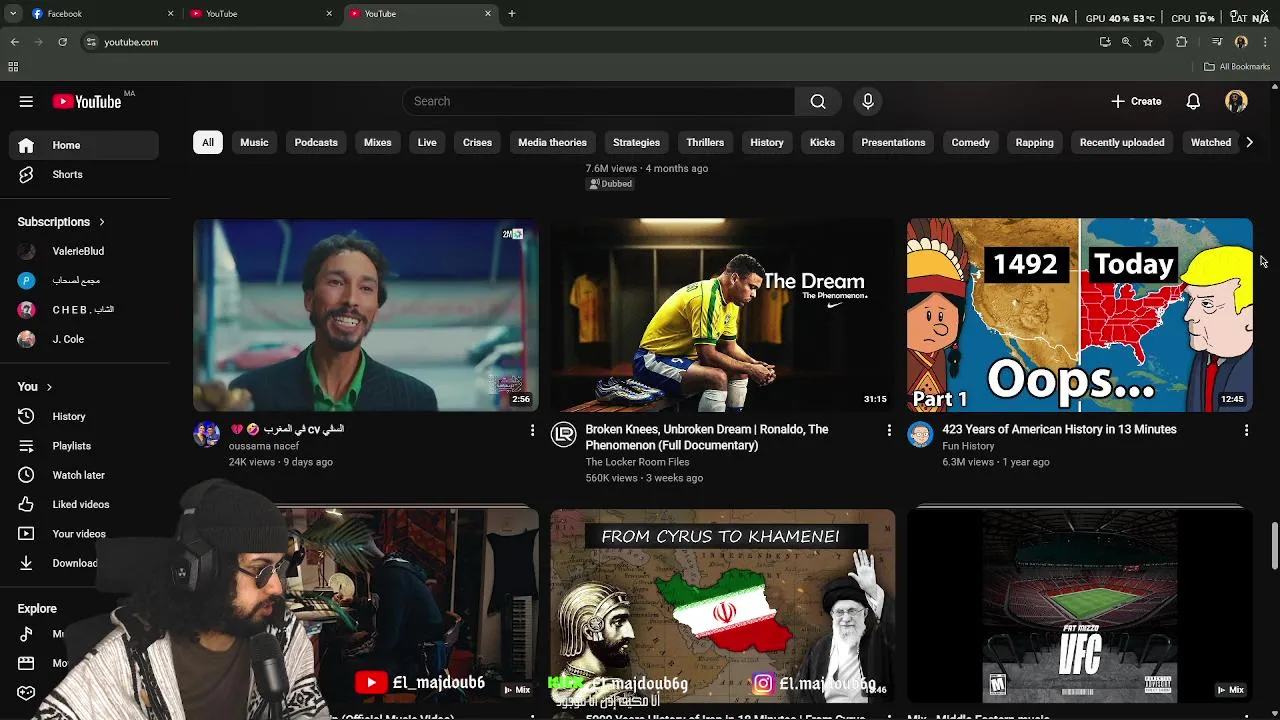Open History in the sidebar
This screenshot has height=720, width=1280.
[84, 416]
